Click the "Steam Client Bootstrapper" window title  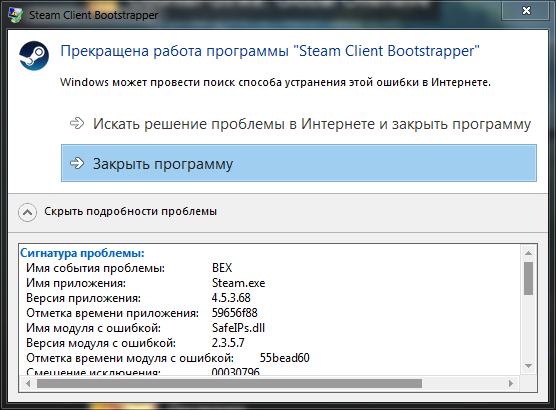(x=94, y=15)
